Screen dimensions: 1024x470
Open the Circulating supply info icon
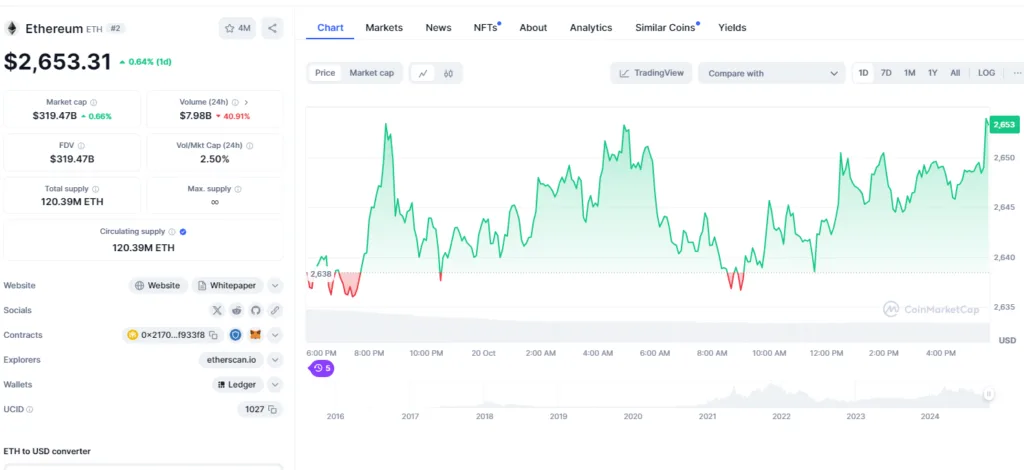click(172, 232)
